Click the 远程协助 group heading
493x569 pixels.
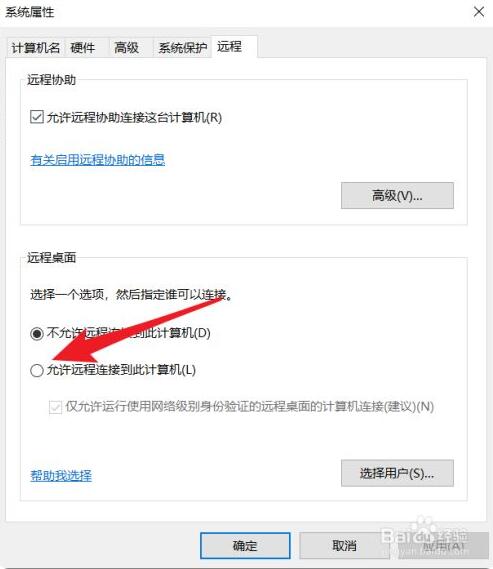(x=52, y=80)
